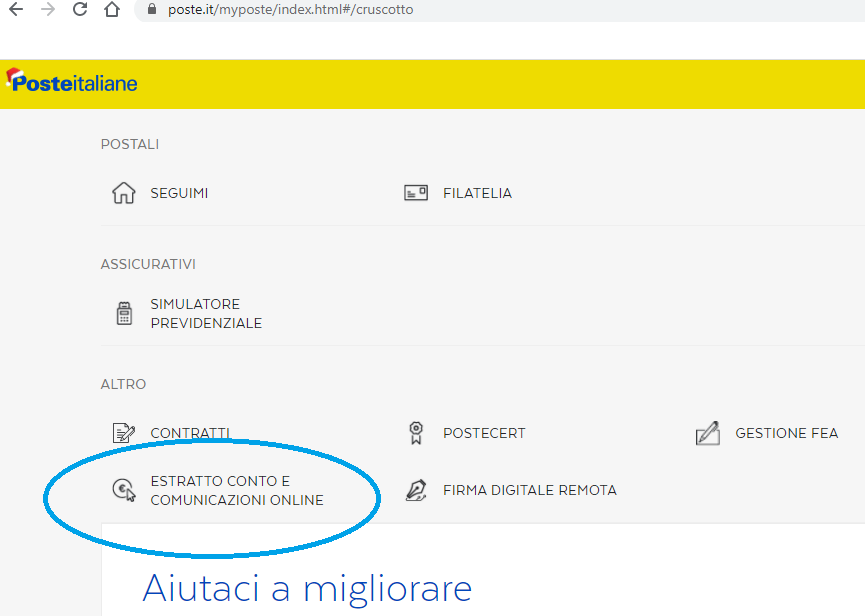Open SIMULATORE PREVIDENZIALE link
The width and height of the screenshot is (865, 616).
[206, 313]
